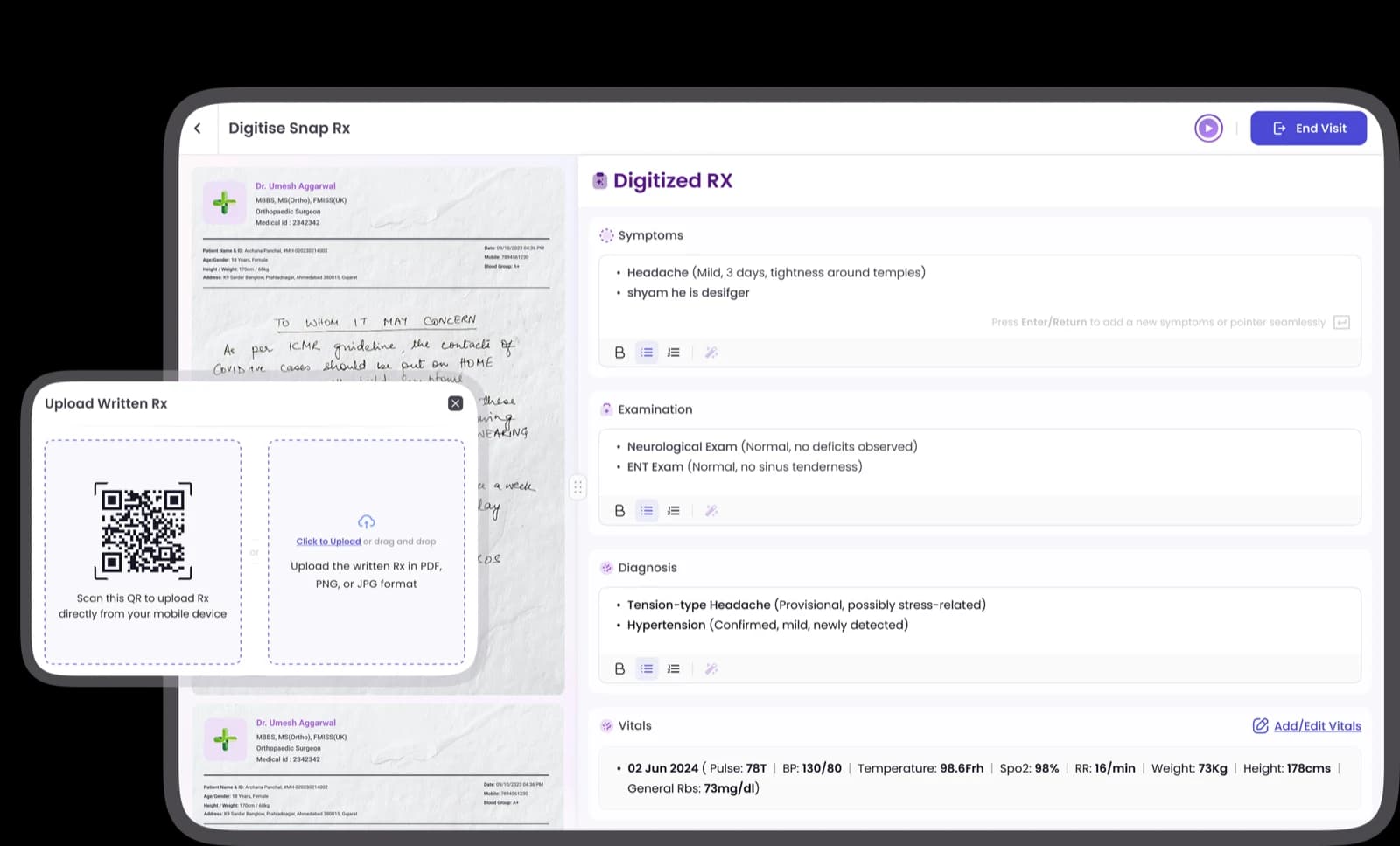Click the green cross logo on first prescription

coord(225,204)
